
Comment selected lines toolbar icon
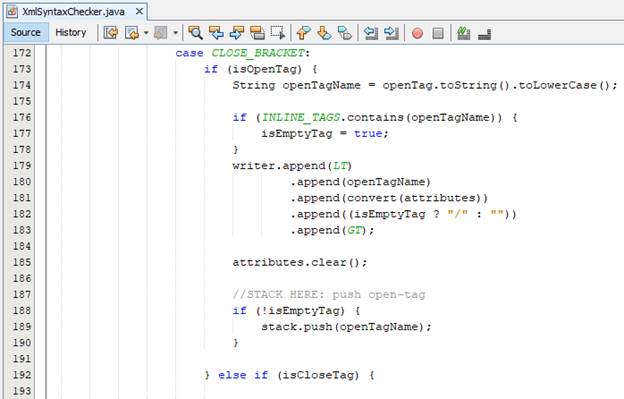point(464,33)
